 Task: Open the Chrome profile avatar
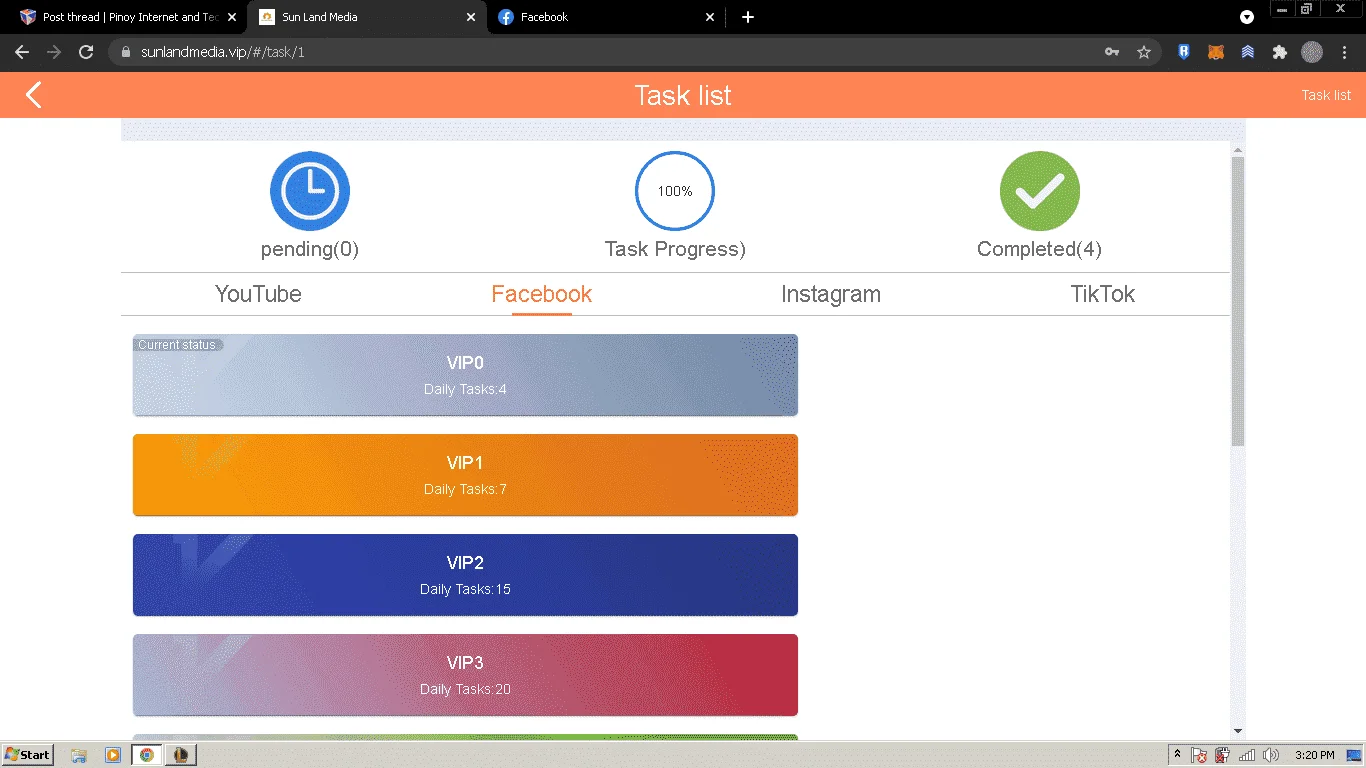1312,52
